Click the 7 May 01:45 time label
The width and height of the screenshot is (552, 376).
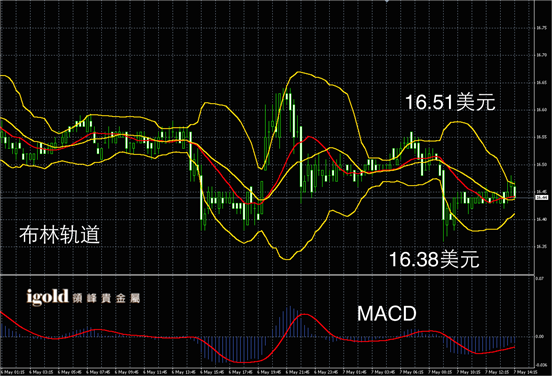[355, 372]
